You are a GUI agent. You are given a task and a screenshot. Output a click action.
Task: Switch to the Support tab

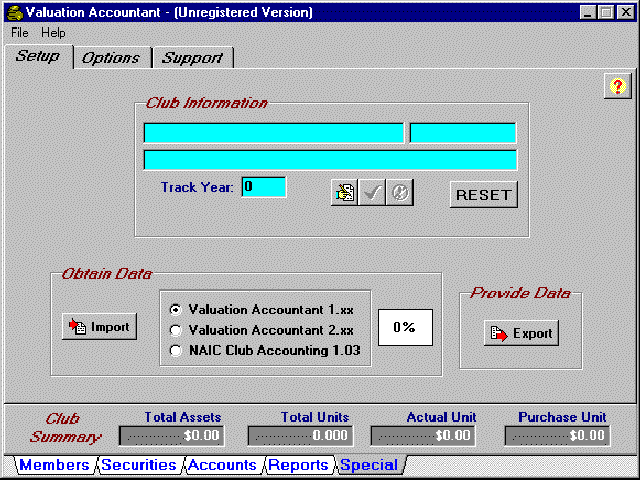pos(192,58)
